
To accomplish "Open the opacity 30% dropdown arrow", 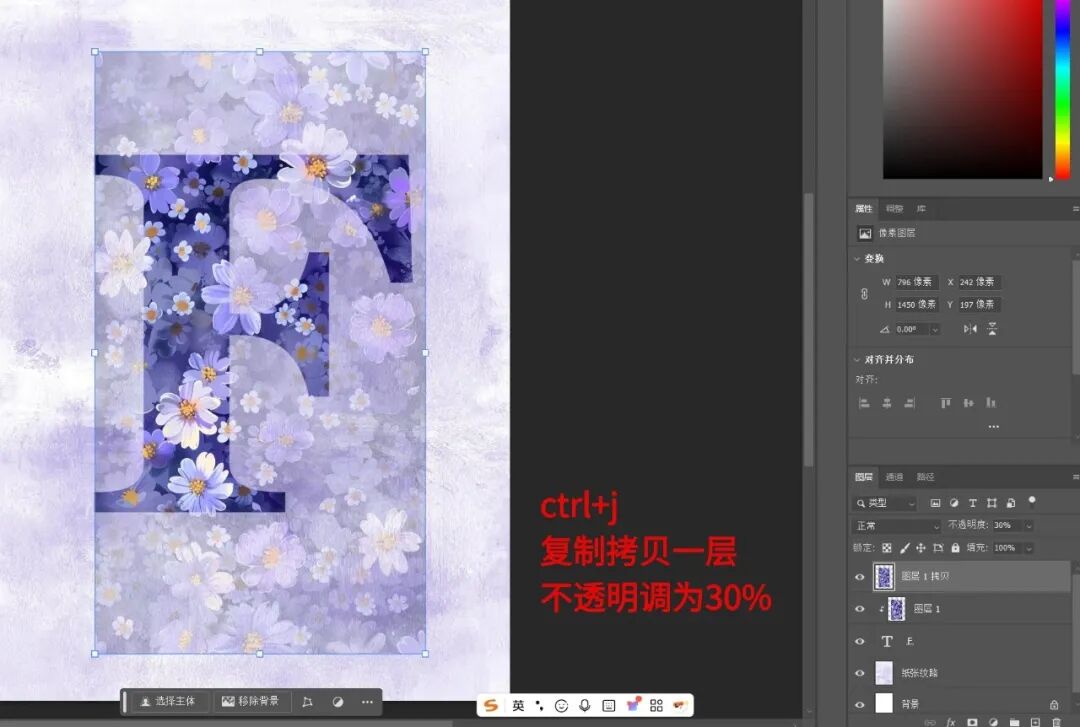I will coord(1028,526).
